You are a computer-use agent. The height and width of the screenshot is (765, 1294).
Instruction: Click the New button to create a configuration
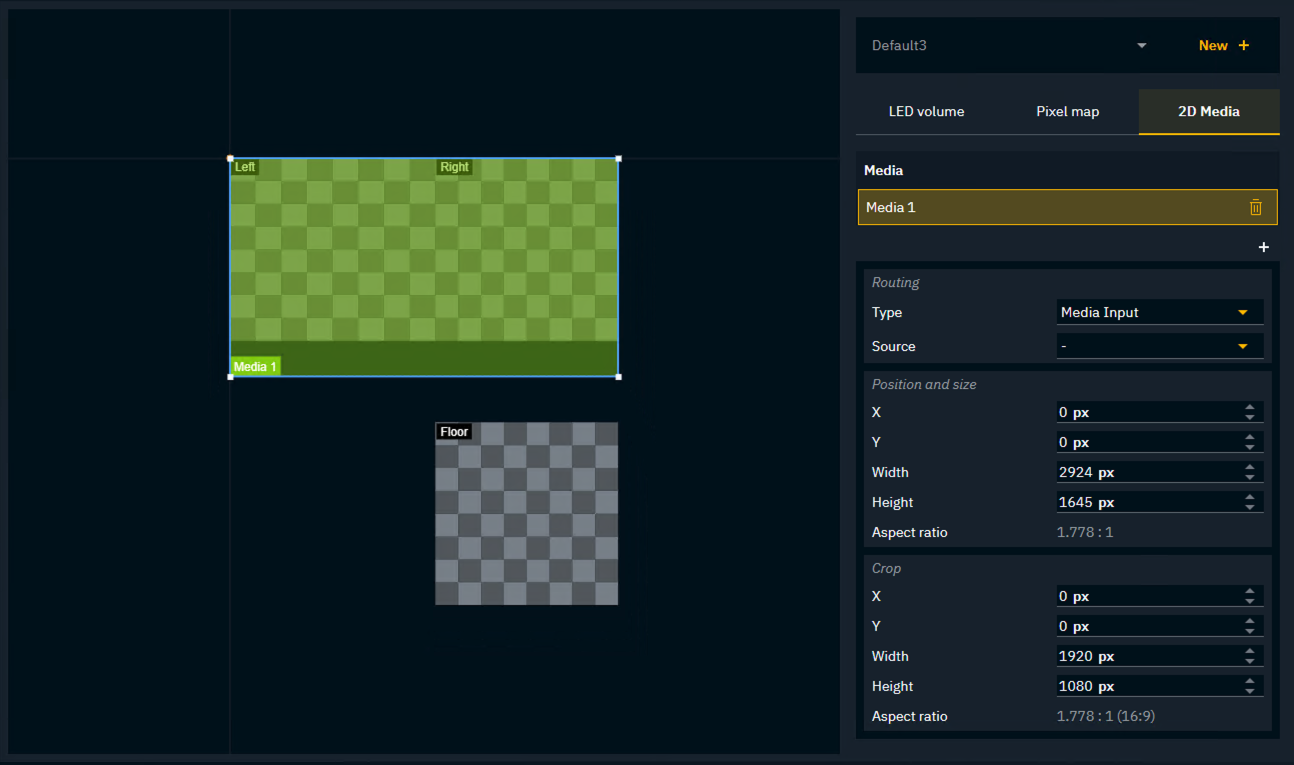coord(1213,45)
